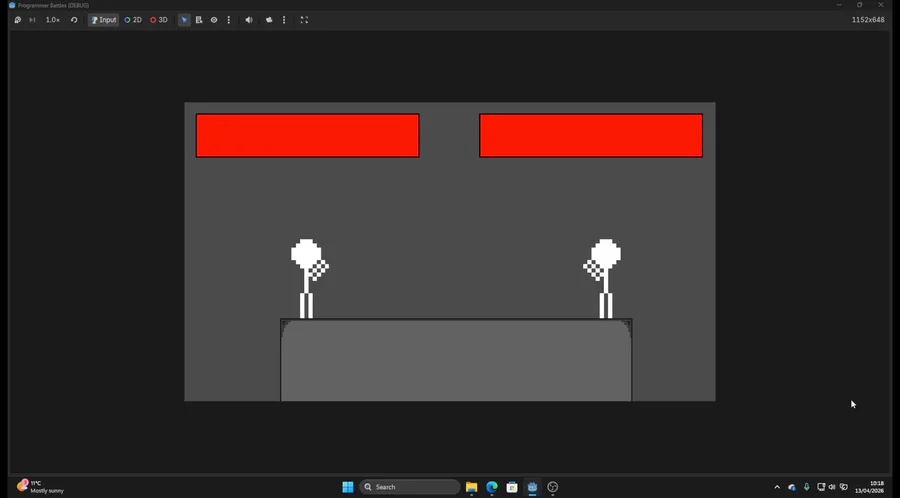
Task: Open the weather widget showing Mostly sunny
Action: 40,487
